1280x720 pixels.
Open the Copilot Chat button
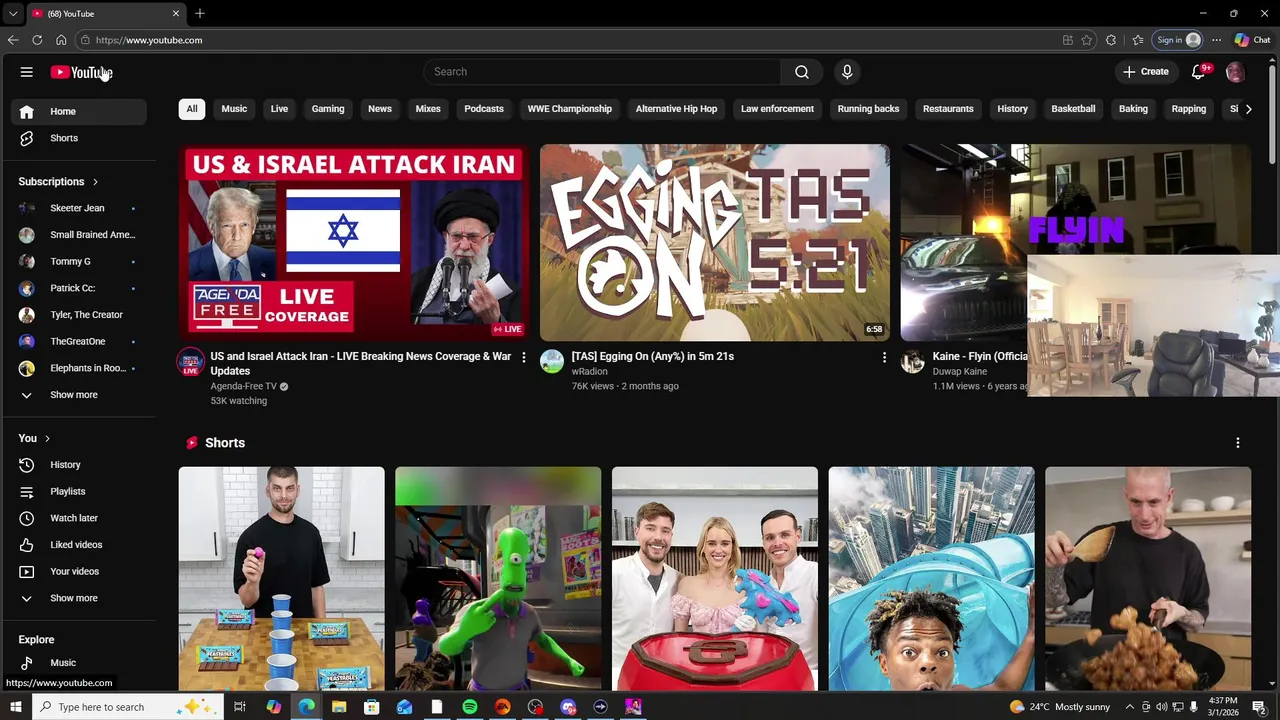click(x=1252, y=40)
